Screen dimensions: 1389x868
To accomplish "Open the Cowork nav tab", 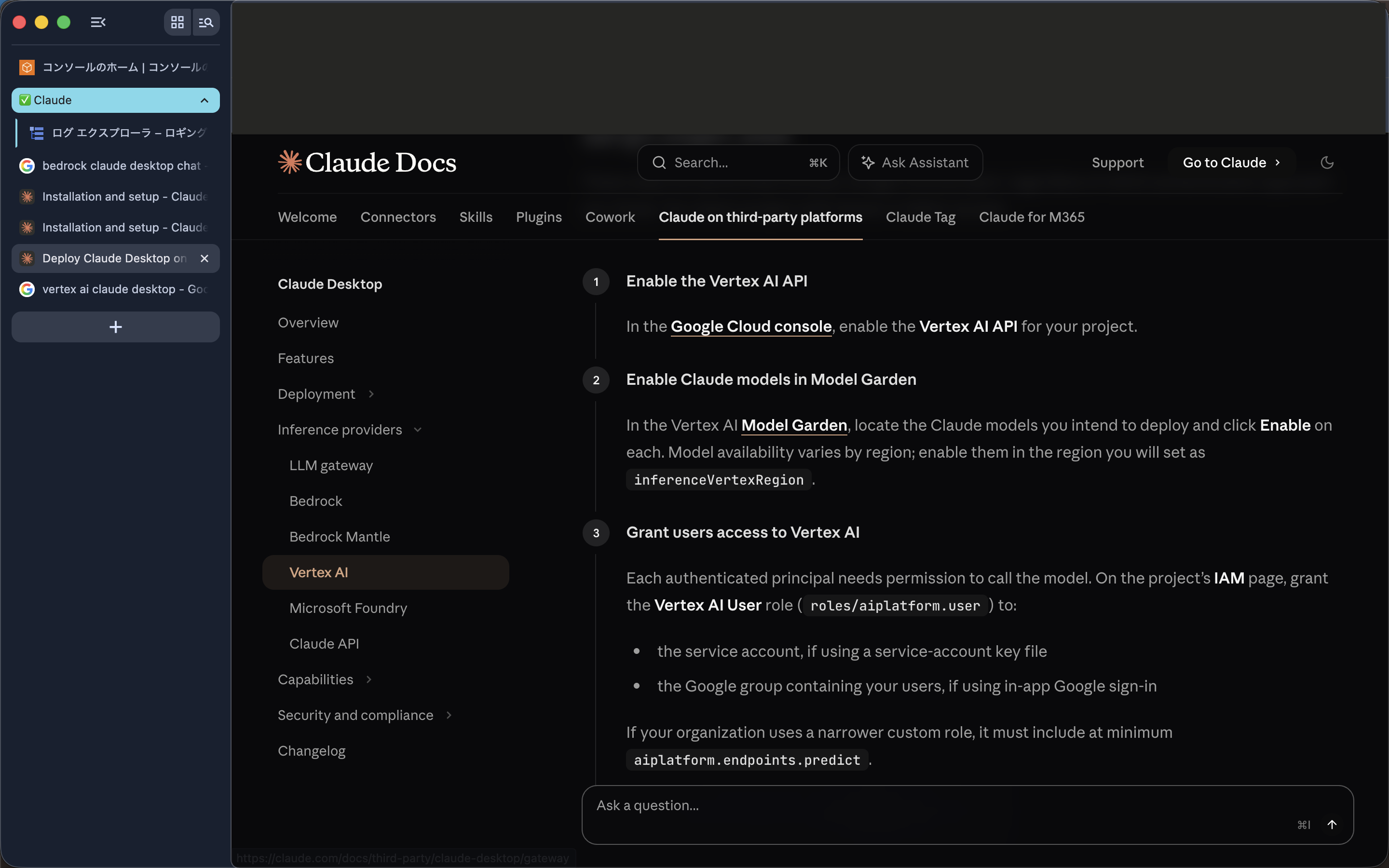I will (x=610, y=217).
